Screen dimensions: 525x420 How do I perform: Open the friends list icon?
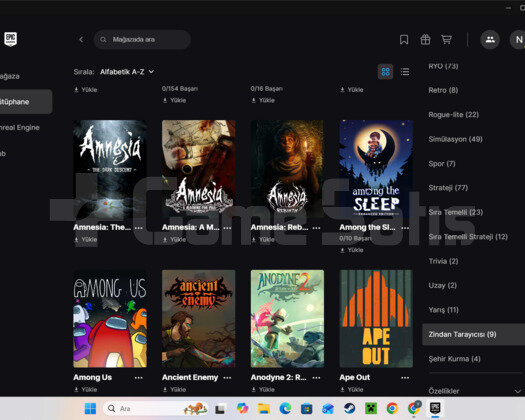coord(490,40)
